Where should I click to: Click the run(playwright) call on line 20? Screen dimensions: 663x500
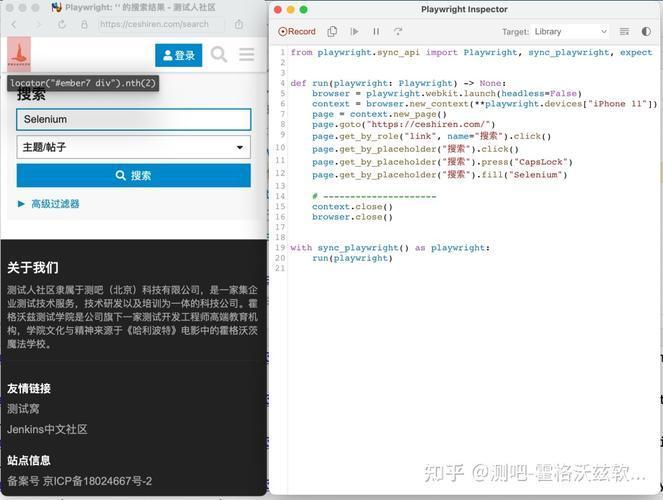352,258
